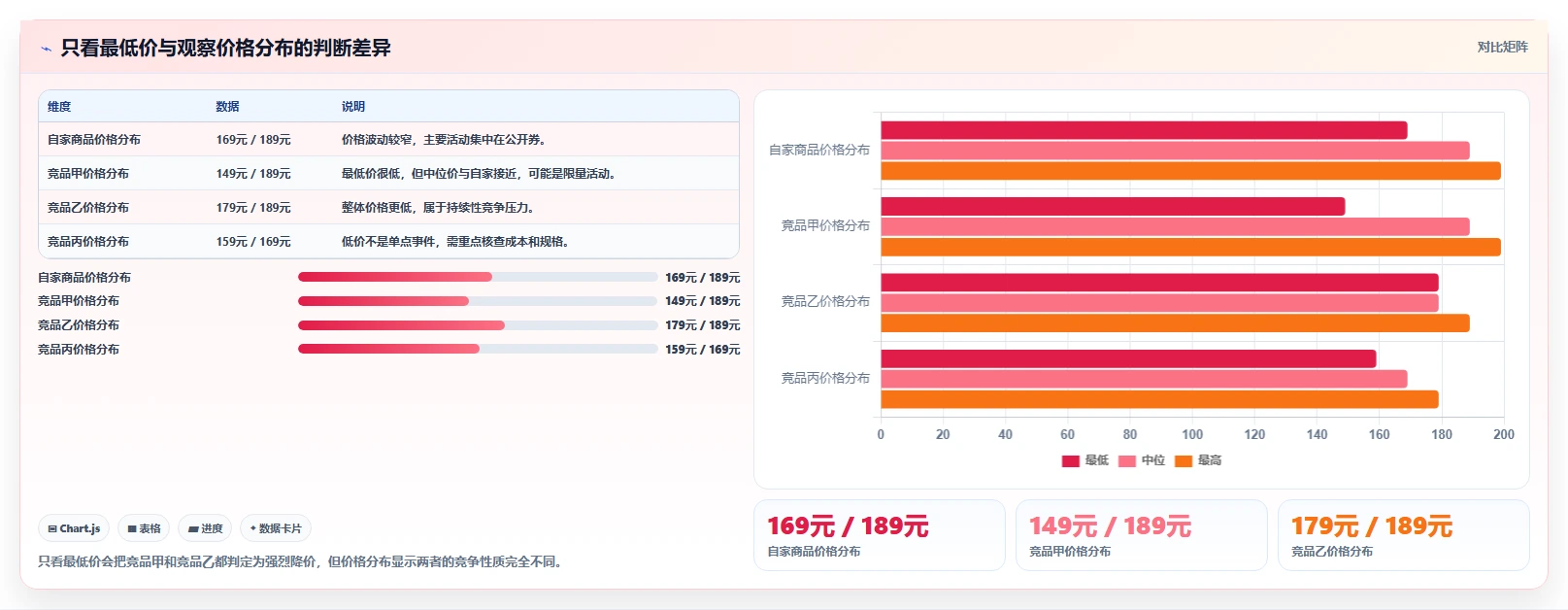1568x610 pixels.
Task: Click the 自家商品价格分布 progress bar
Action: (x=478, y=277)
